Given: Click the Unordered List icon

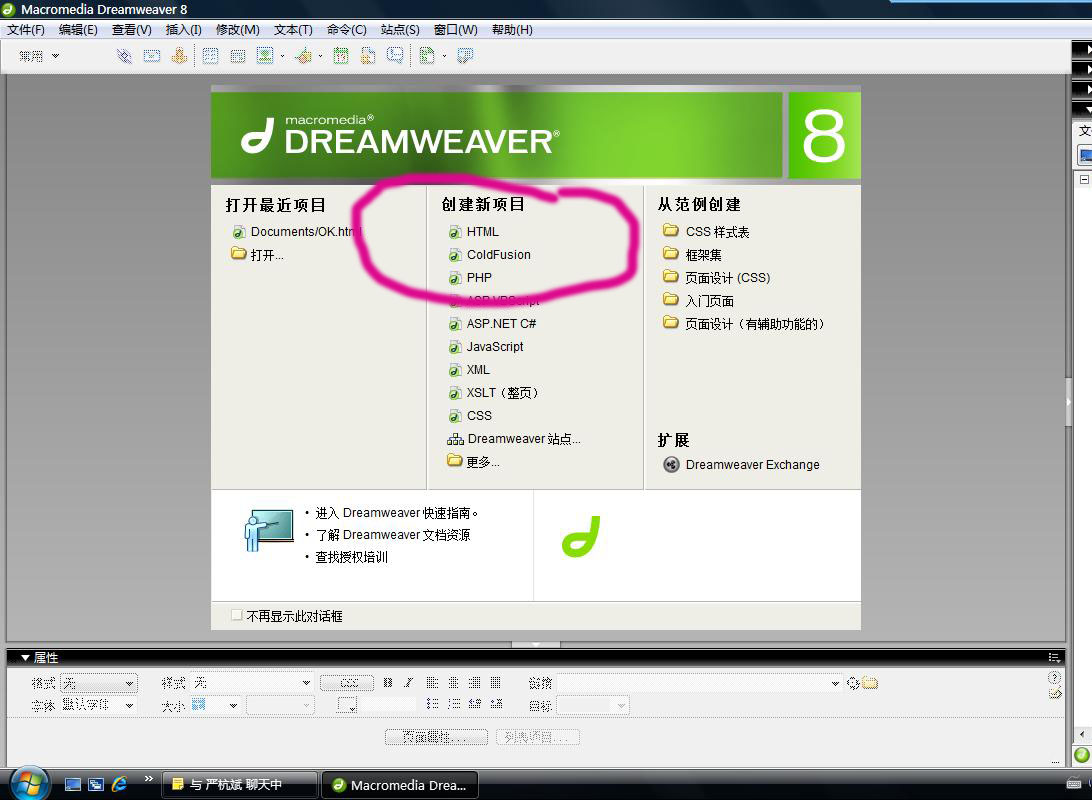Looking at the screenshot, I should [x=432, y=705].
